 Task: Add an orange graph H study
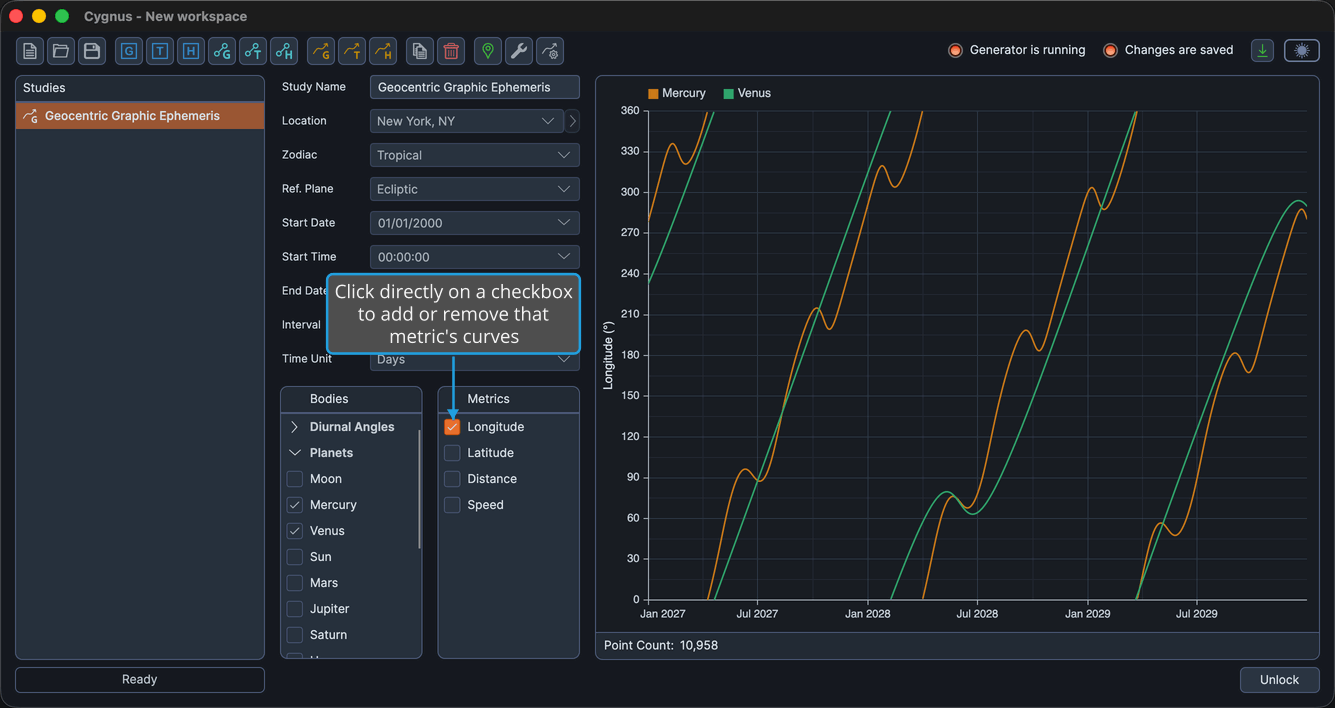(383, 51)
